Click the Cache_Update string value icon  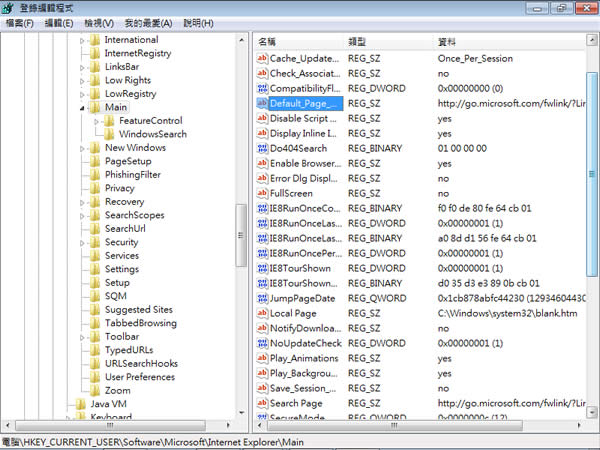pyautogui.click(x=262, y=59)
